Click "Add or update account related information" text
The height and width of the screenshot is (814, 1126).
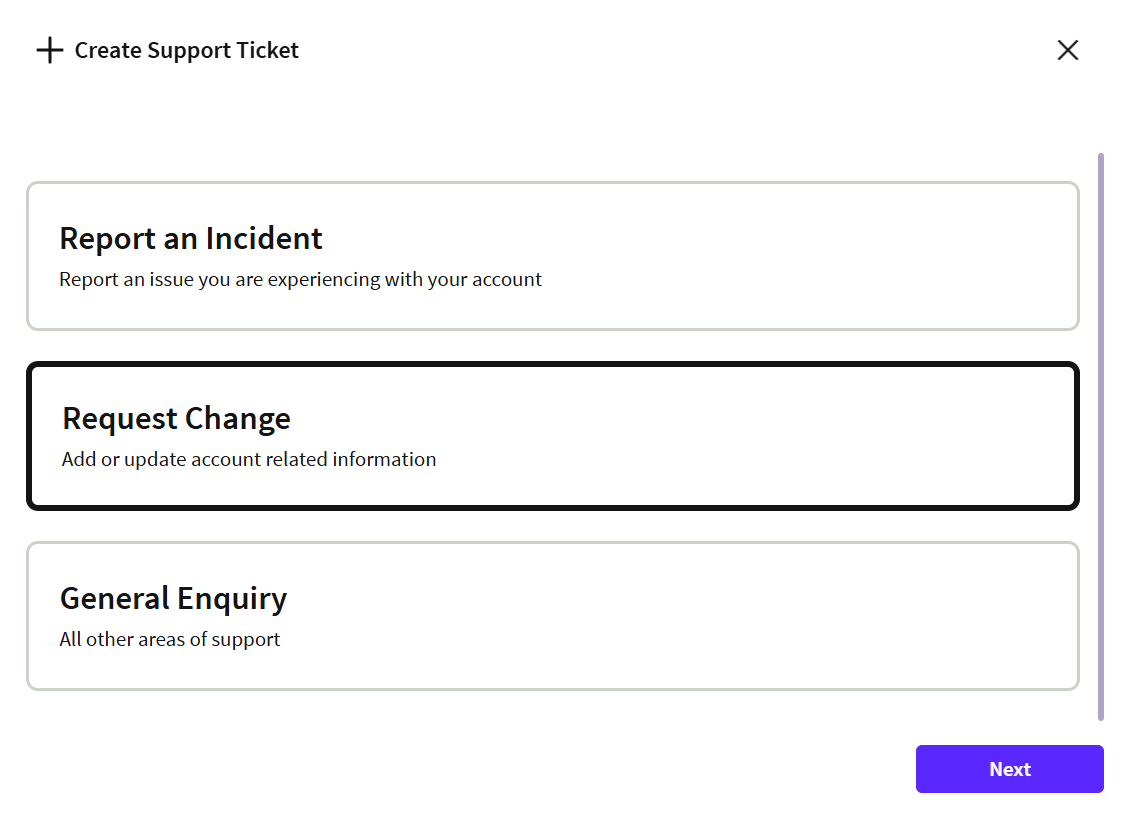click(249, 460)
